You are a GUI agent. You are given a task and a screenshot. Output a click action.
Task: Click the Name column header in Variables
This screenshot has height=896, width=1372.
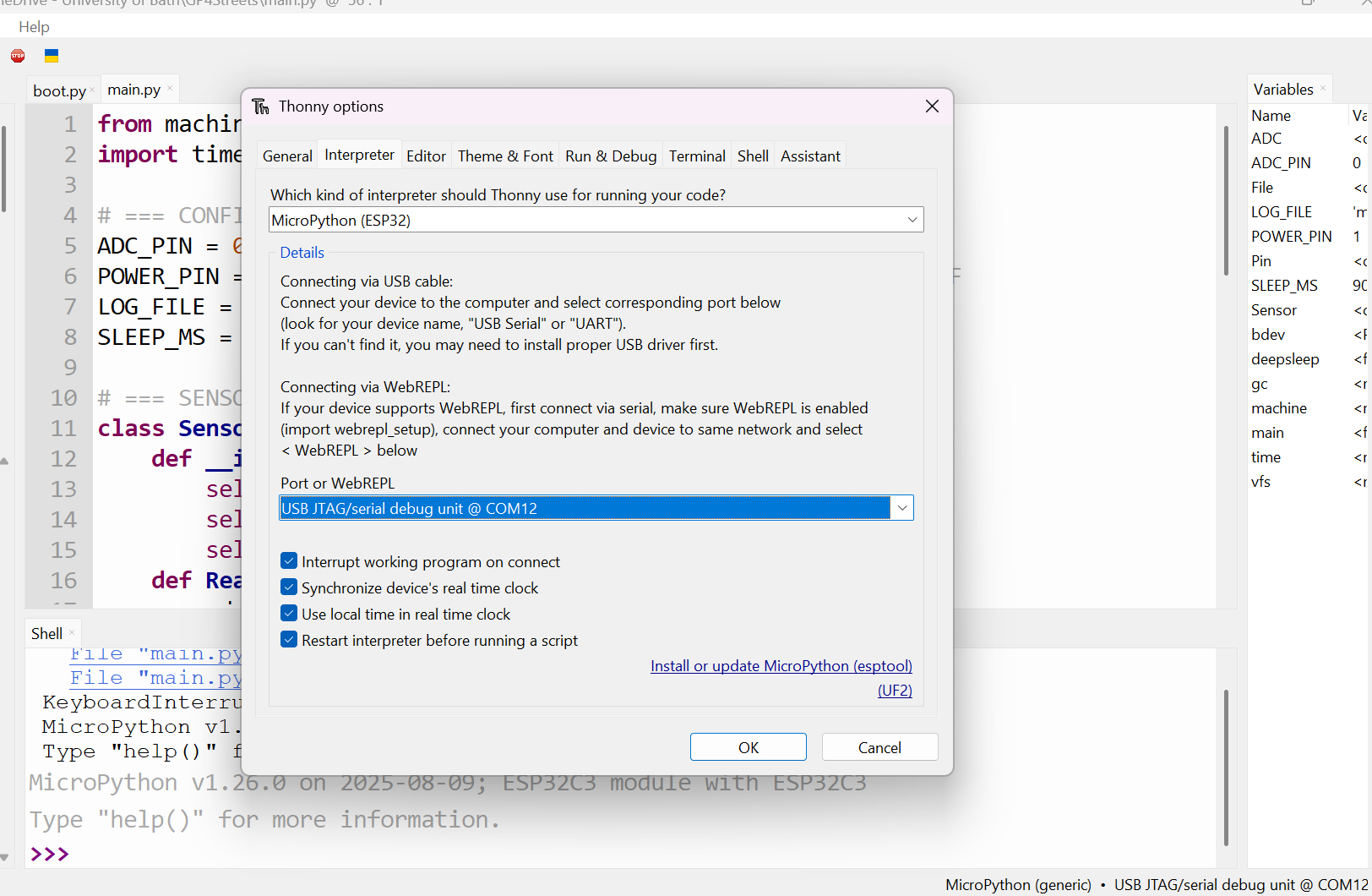point(1271,116)
